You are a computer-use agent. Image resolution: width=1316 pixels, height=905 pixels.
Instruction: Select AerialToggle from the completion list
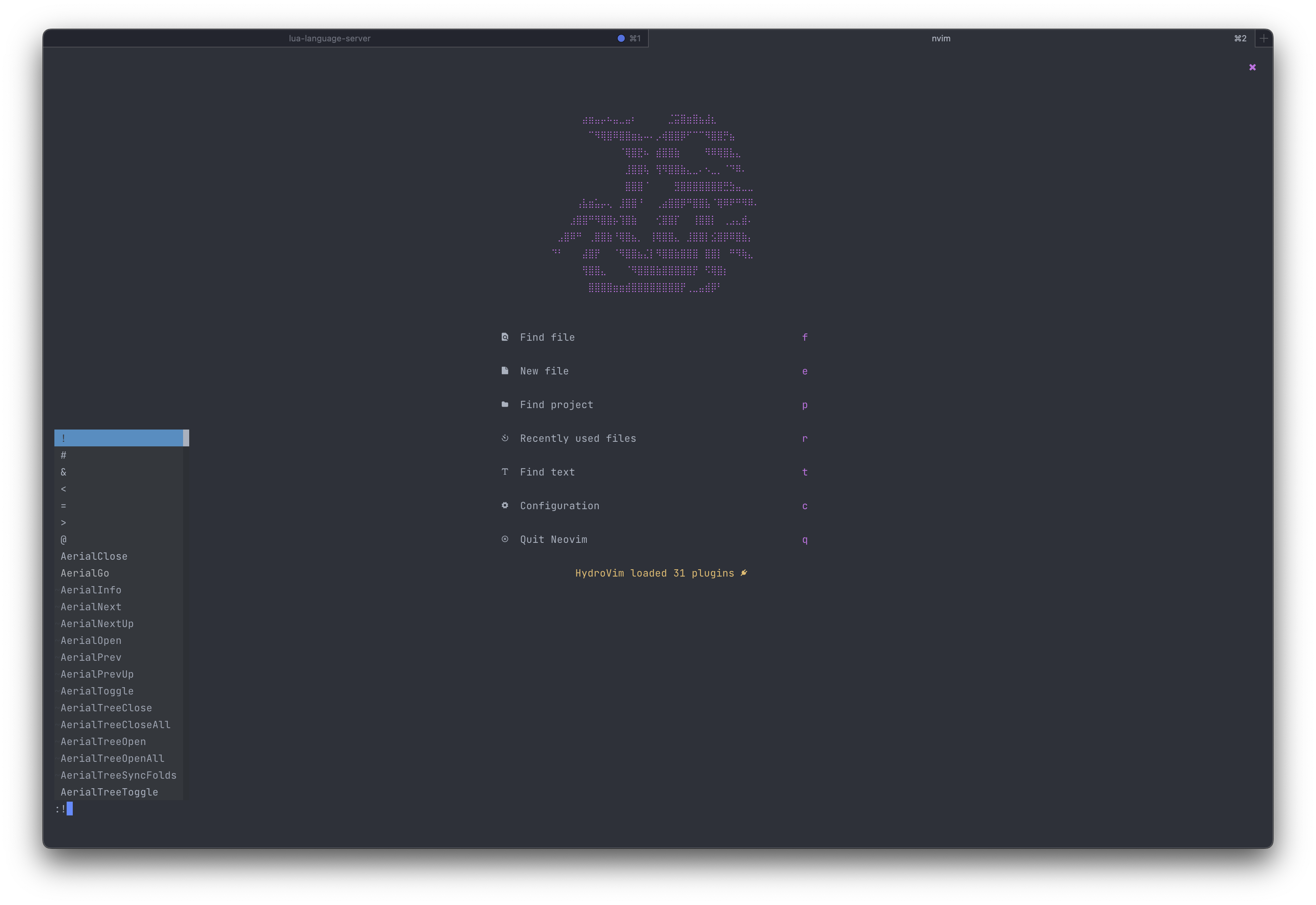[x=97, y=691]
